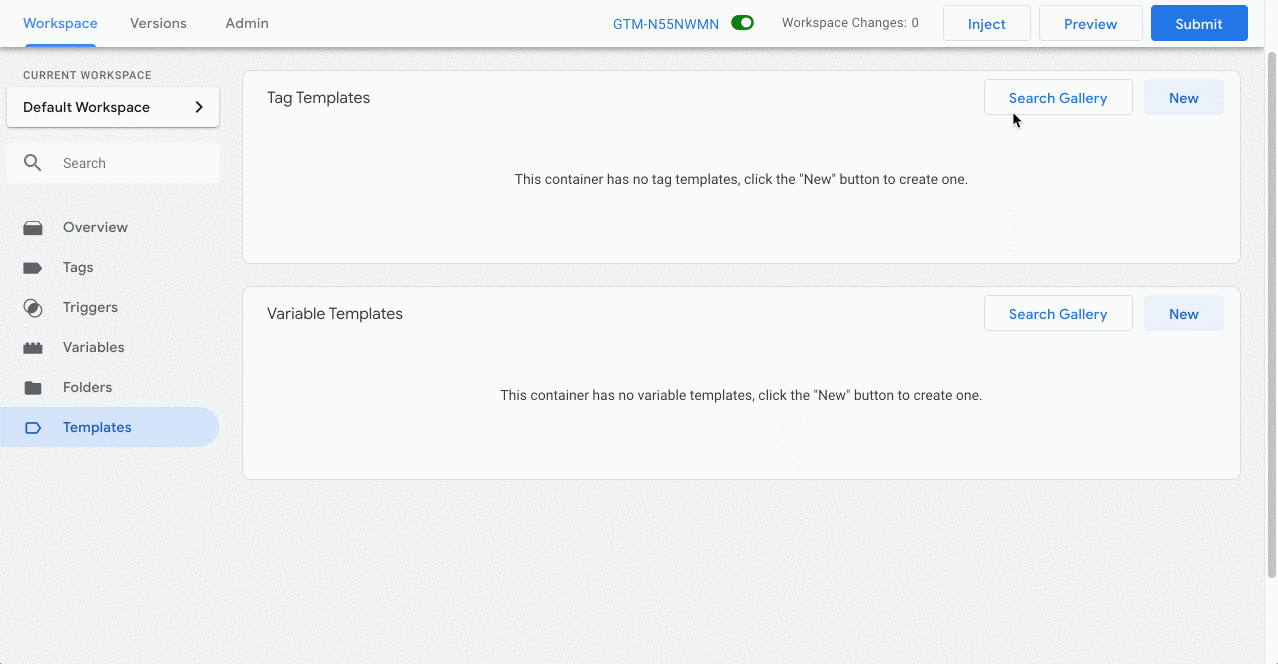Open the Folders icon
The image size is (1278, 664).
(x=32, y=387)
